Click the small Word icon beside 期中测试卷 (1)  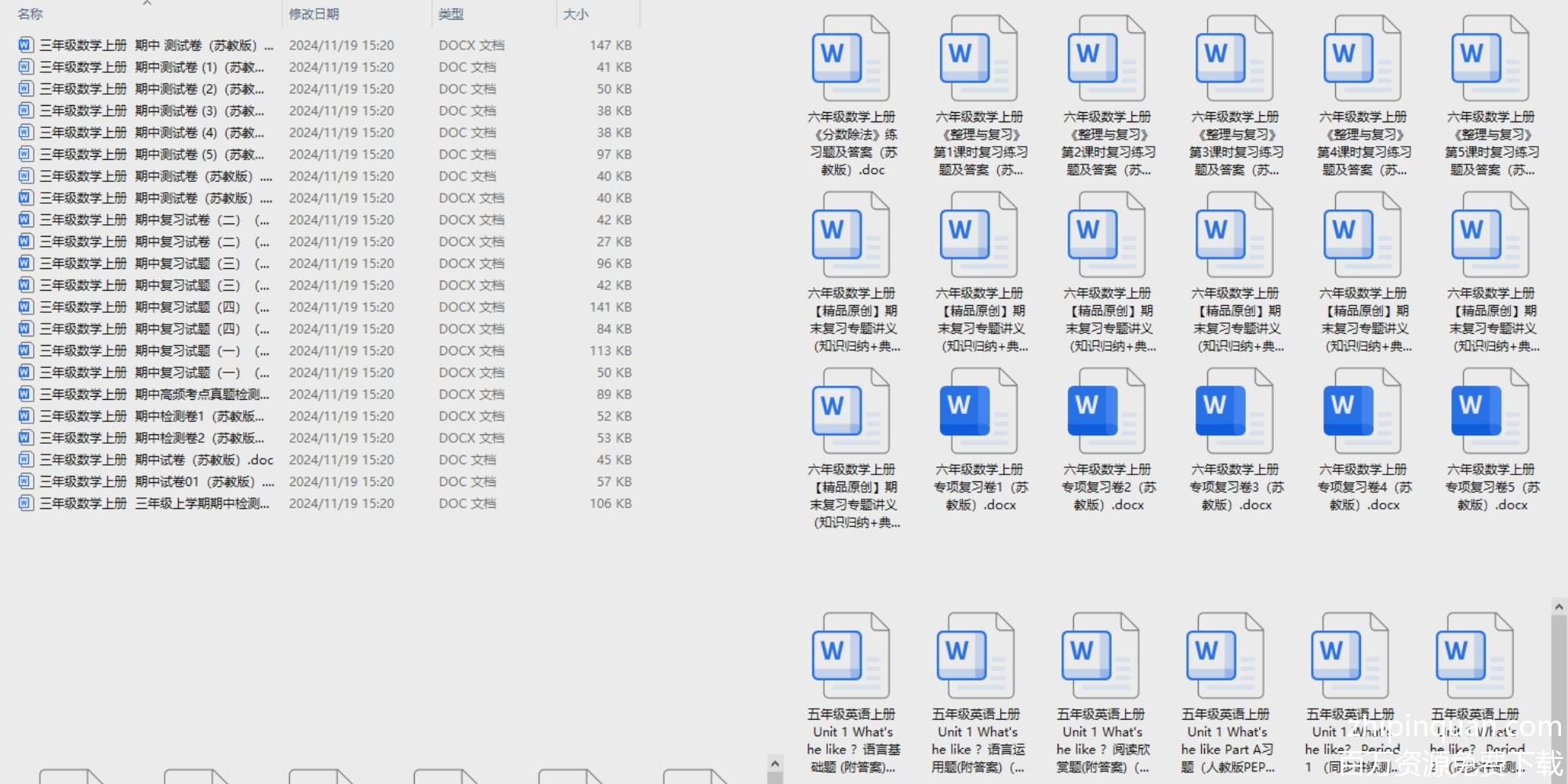(x=26, y=67)
